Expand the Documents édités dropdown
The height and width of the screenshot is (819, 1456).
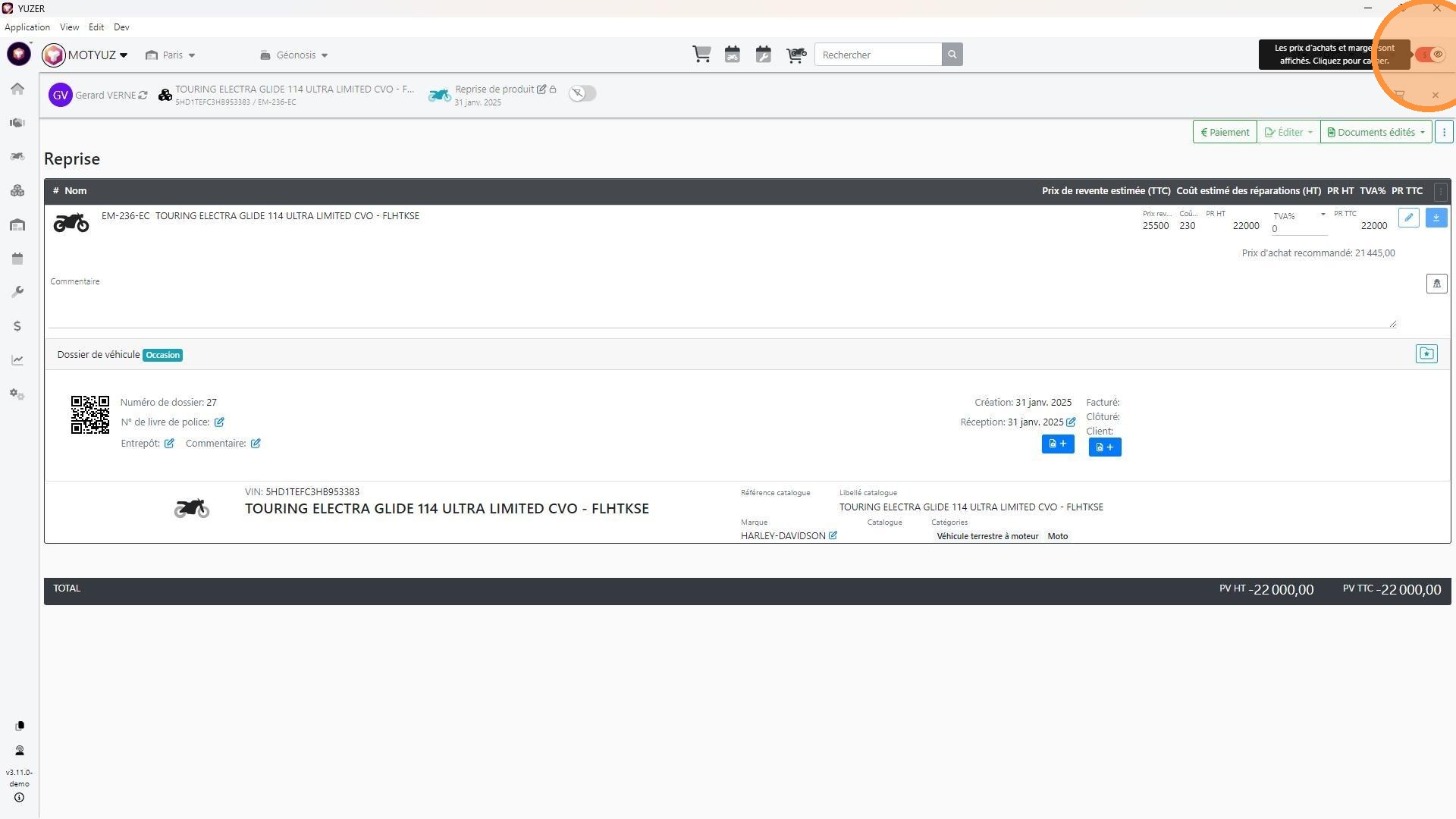pyautogui.click(x=1376, y=133)
